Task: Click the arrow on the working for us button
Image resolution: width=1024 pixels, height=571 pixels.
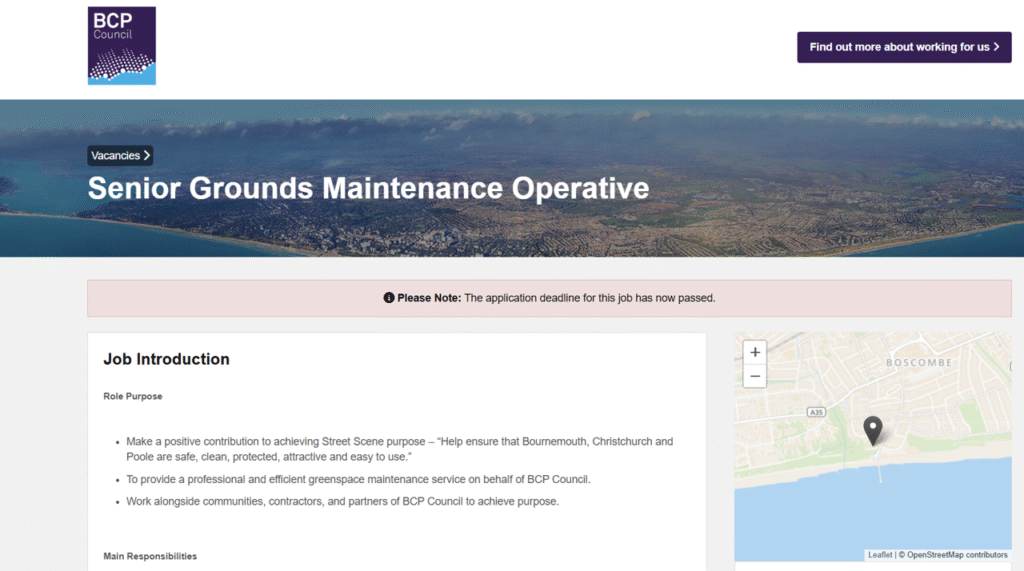Action: click(996, 47)
